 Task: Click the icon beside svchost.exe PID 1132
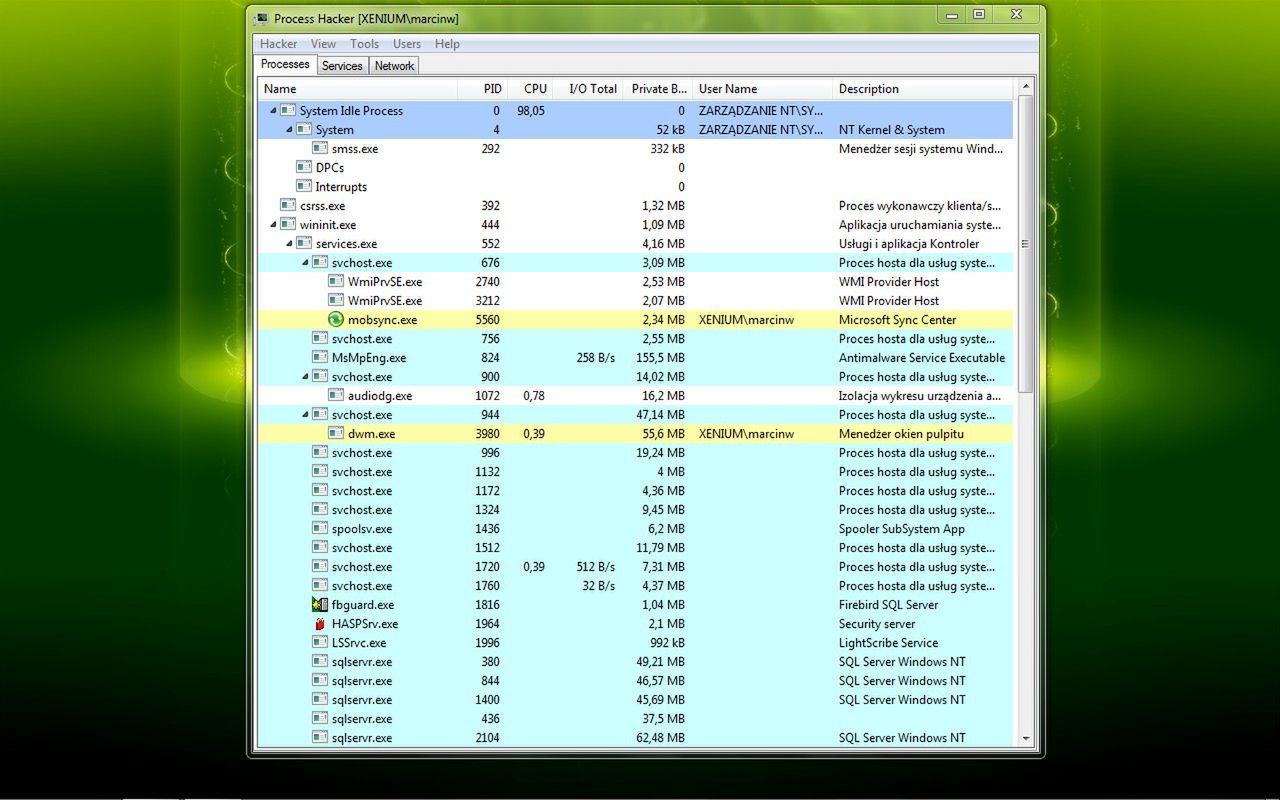click(x=320, y=471)
